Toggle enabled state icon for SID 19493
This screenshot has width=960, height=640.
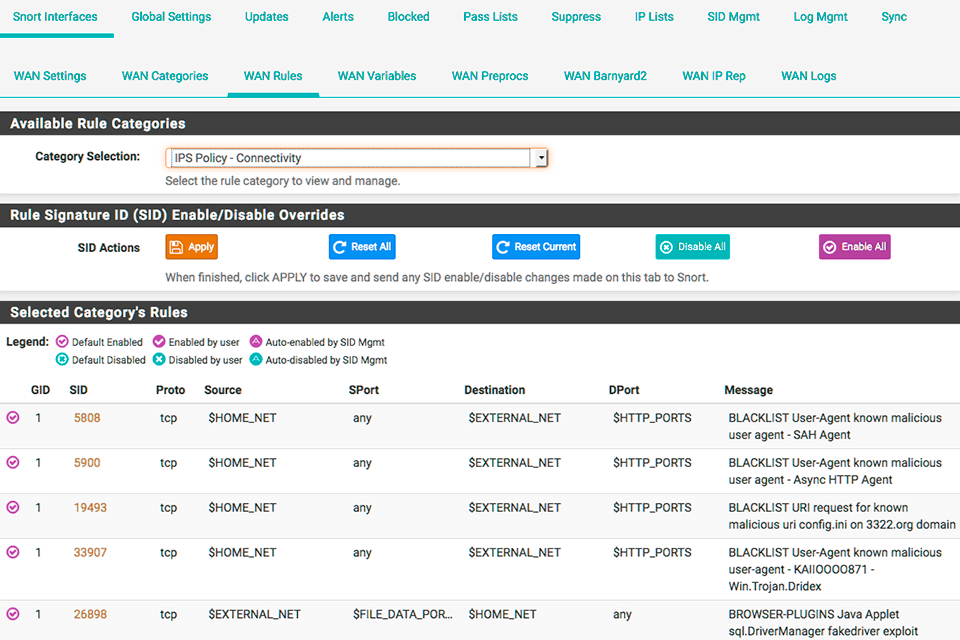point(13,507)
